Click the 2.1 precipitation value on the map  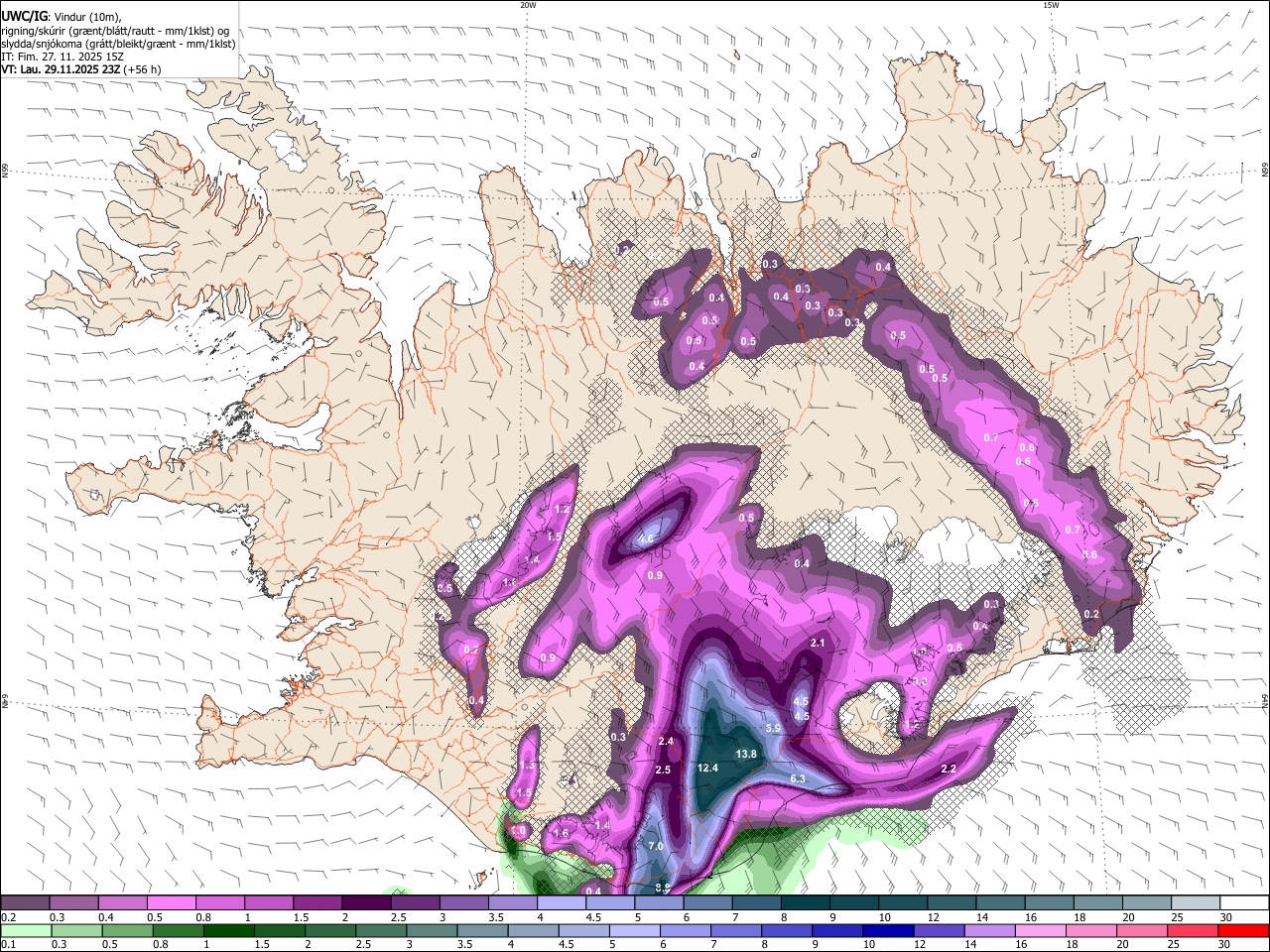(819, 643)
